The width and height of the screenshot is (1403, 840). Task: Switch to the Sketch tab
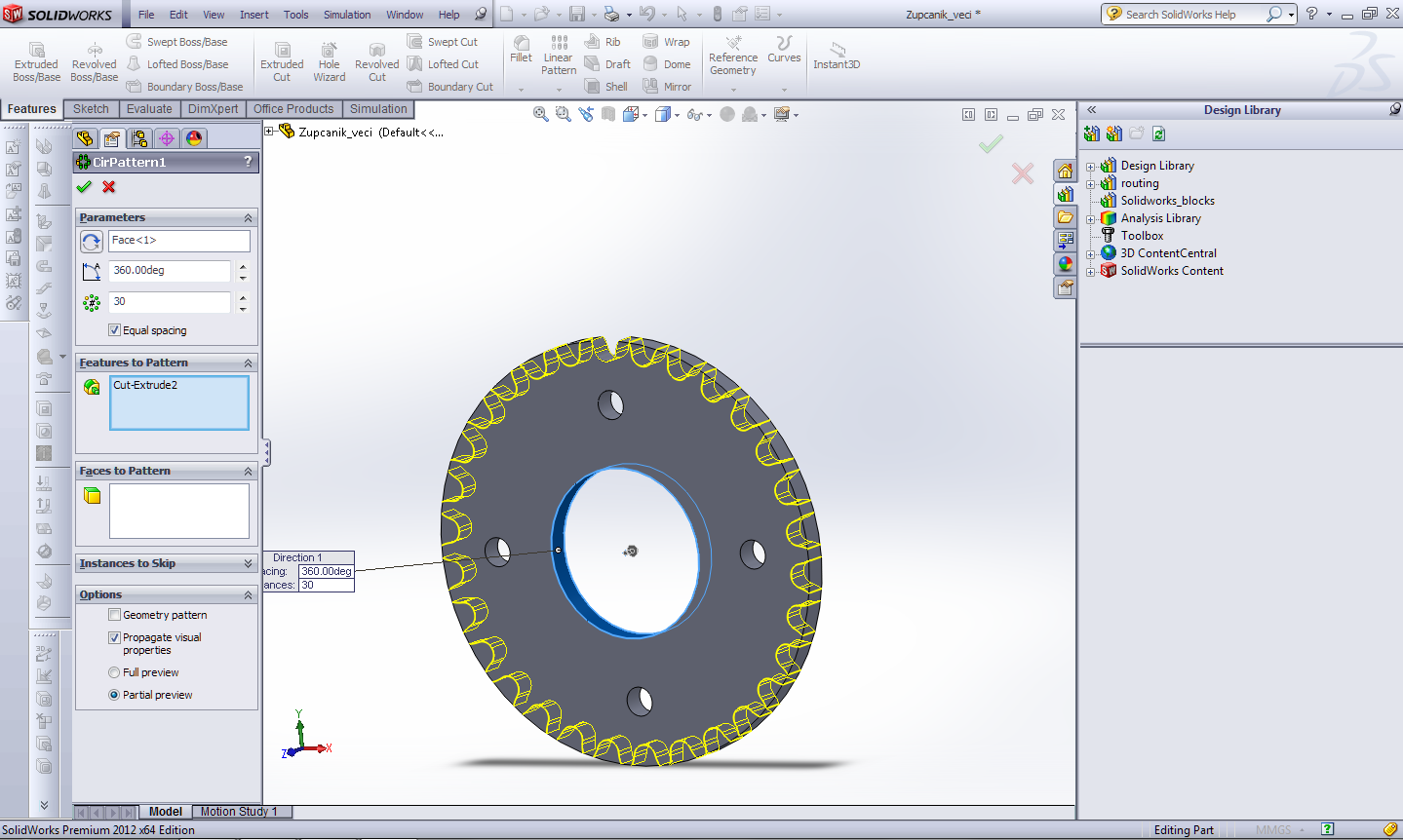pyautogui.click(x=91, y=109)
